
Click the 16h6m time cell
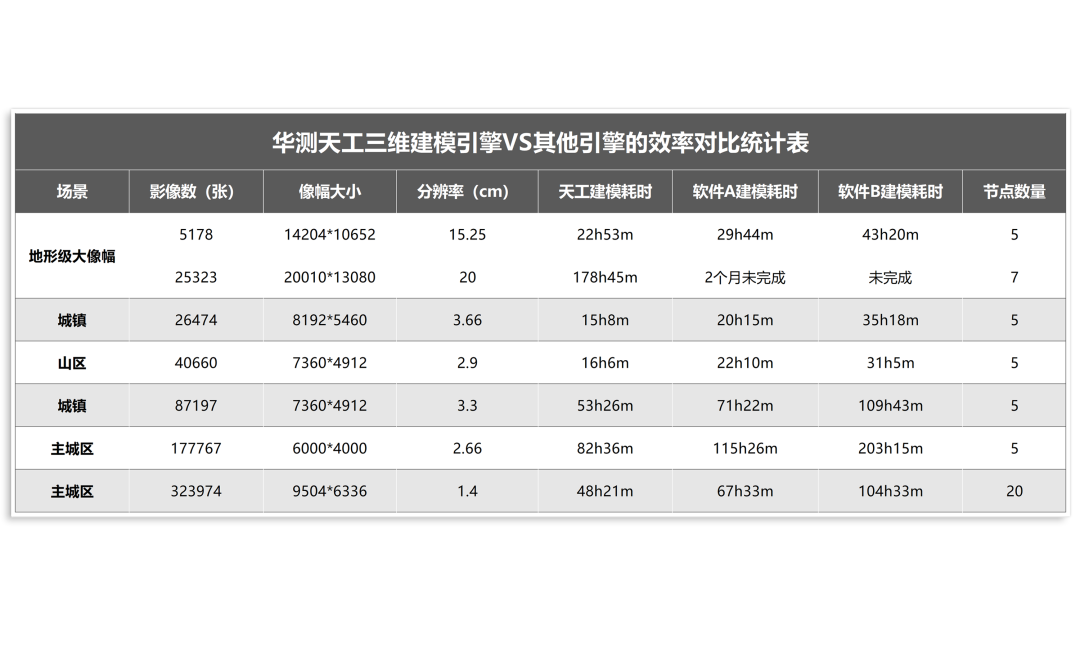(x=605, y=363)
